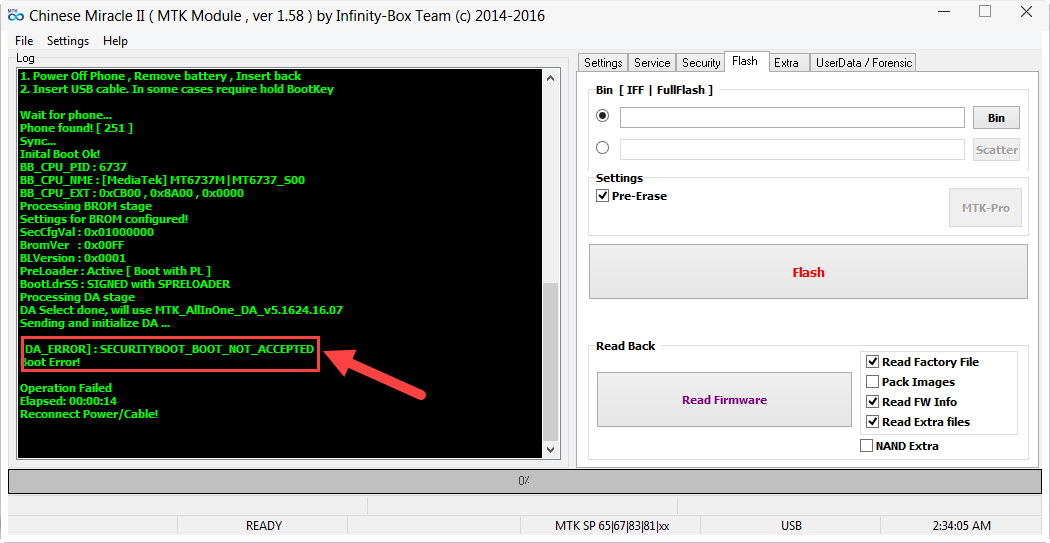Uncheck the Pre-Erase checkbox
This screenshot has width=1050, height=543.
(x=602, y=196)
